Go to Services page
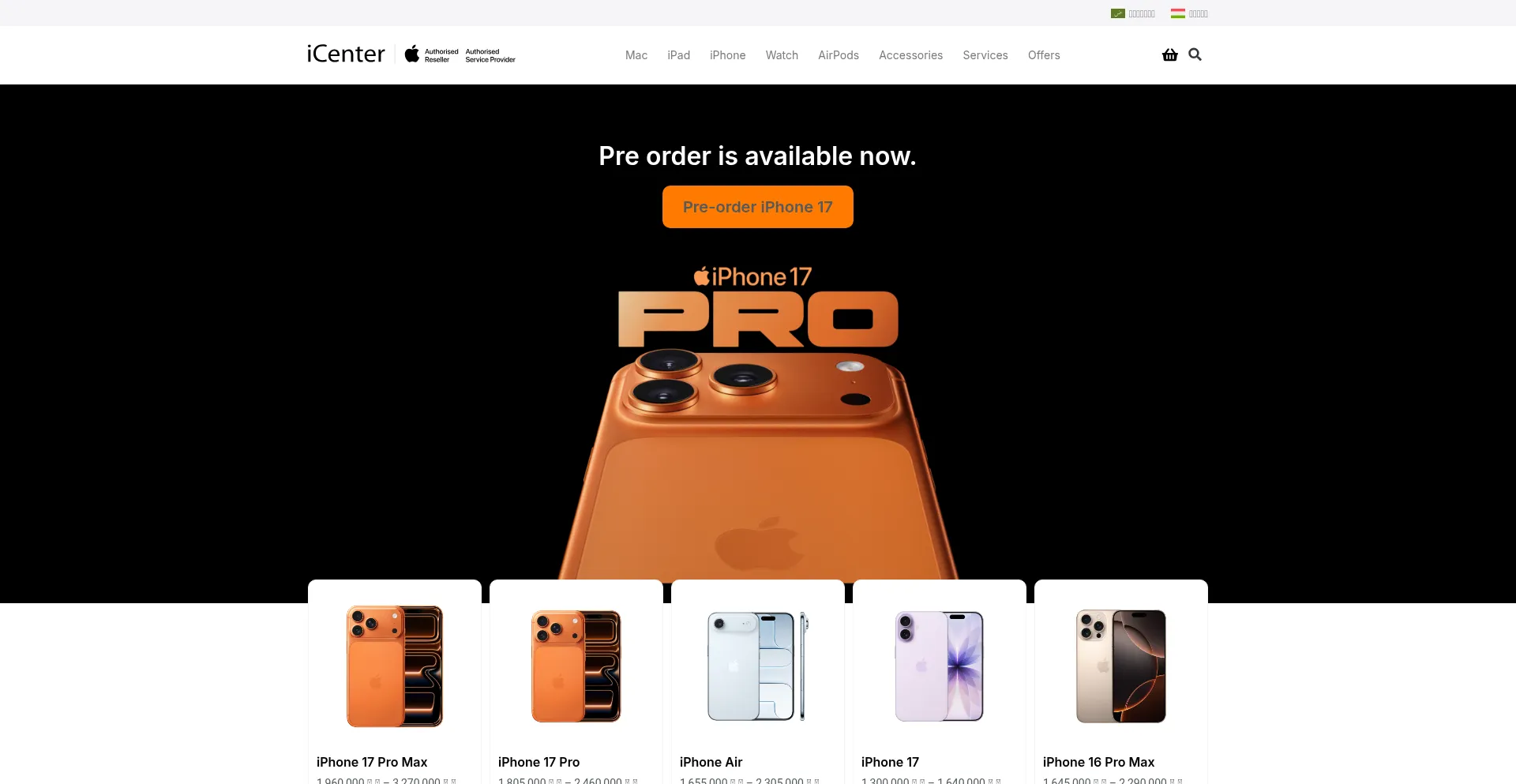Viewport: 1516px width, 784px height. point(985,55)
